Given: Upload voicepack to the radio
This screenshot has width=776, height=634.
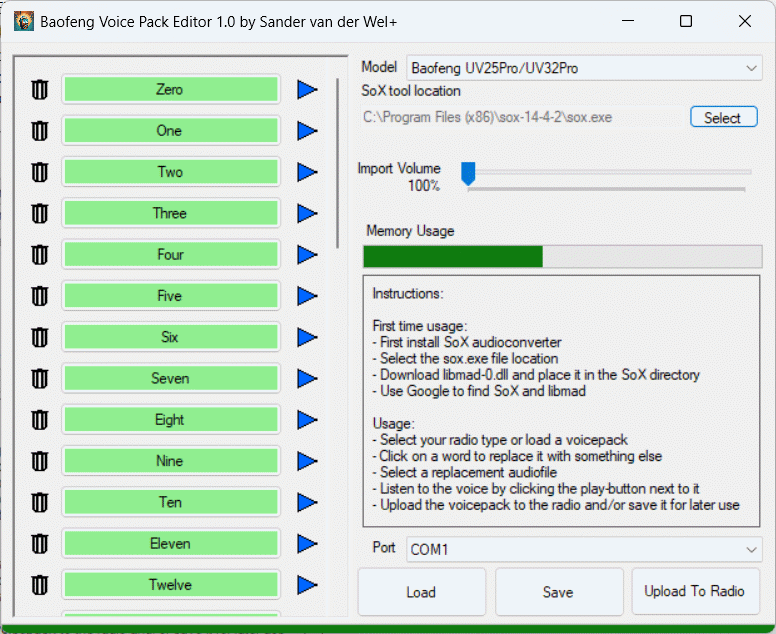Looking at the screenshot, I should tap(695, 591).
